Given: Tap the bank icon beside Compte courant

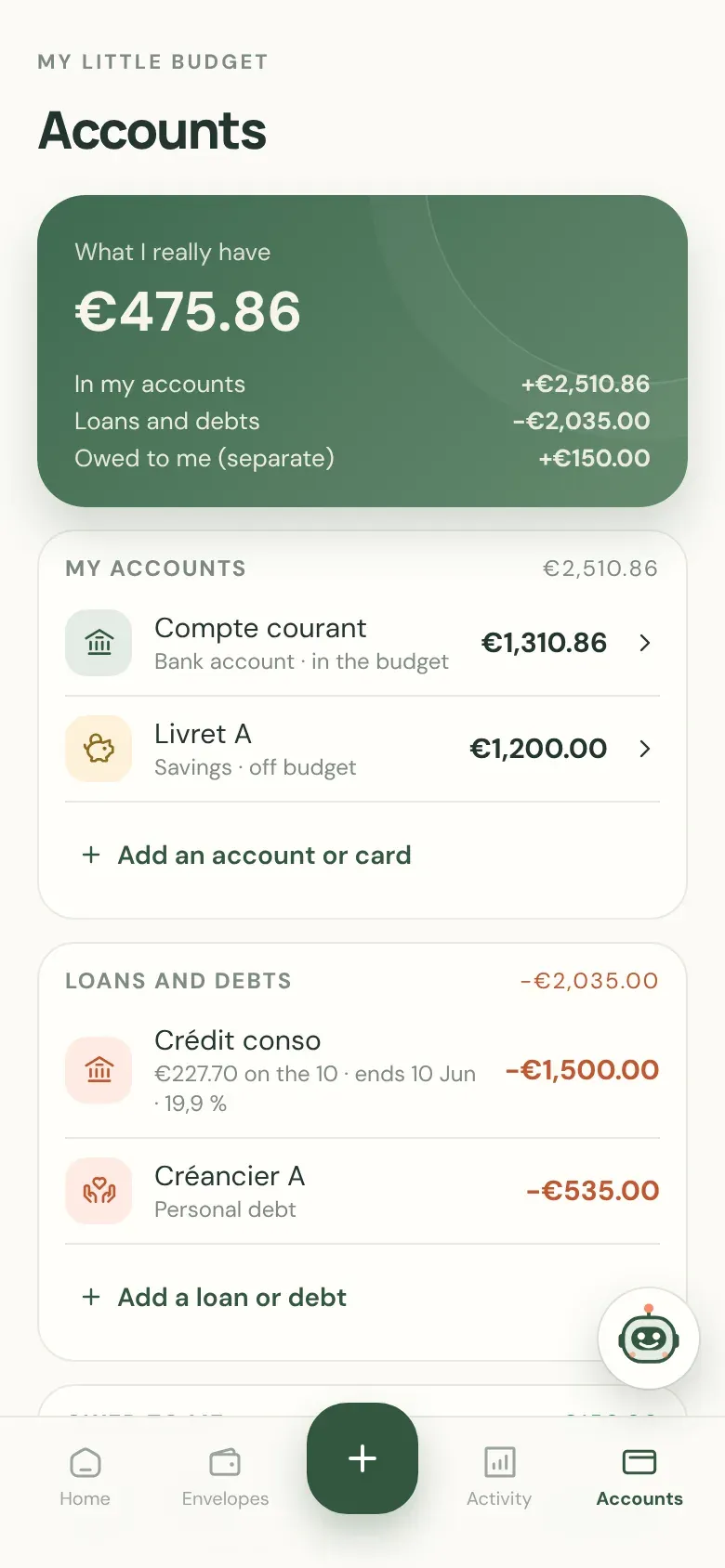Looking at the screenshot, I should click(99, 643).
